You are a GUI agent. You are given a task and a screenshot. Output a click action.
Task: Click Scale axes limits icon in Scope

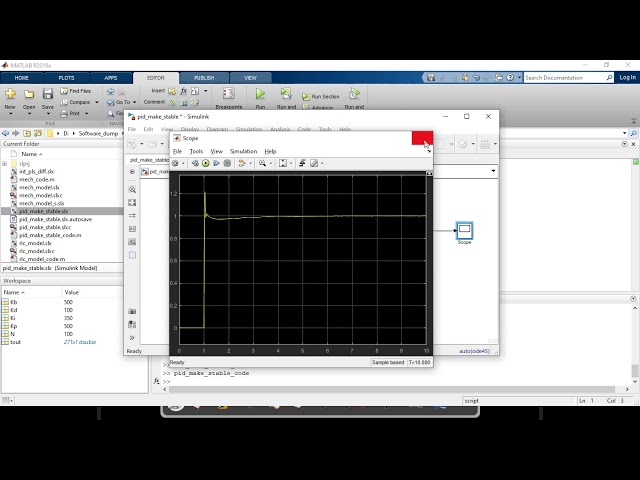pyautogui.click(x=283, y=163)
